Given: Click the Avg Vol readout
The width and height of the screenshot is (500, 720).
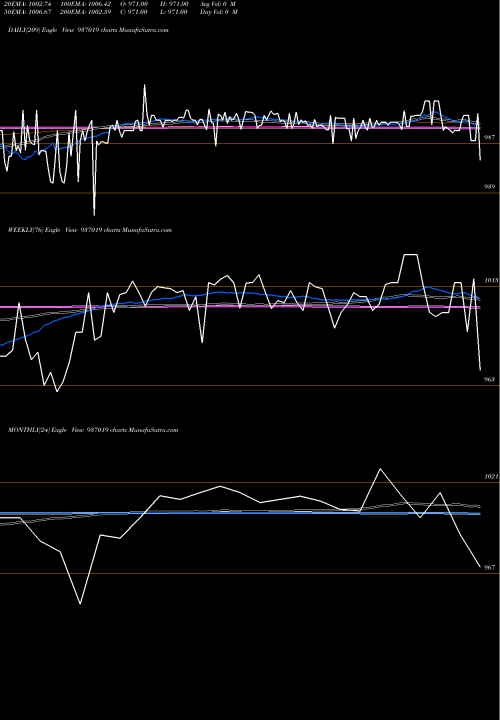Looking at the screenshot, I should coord(218,4).
